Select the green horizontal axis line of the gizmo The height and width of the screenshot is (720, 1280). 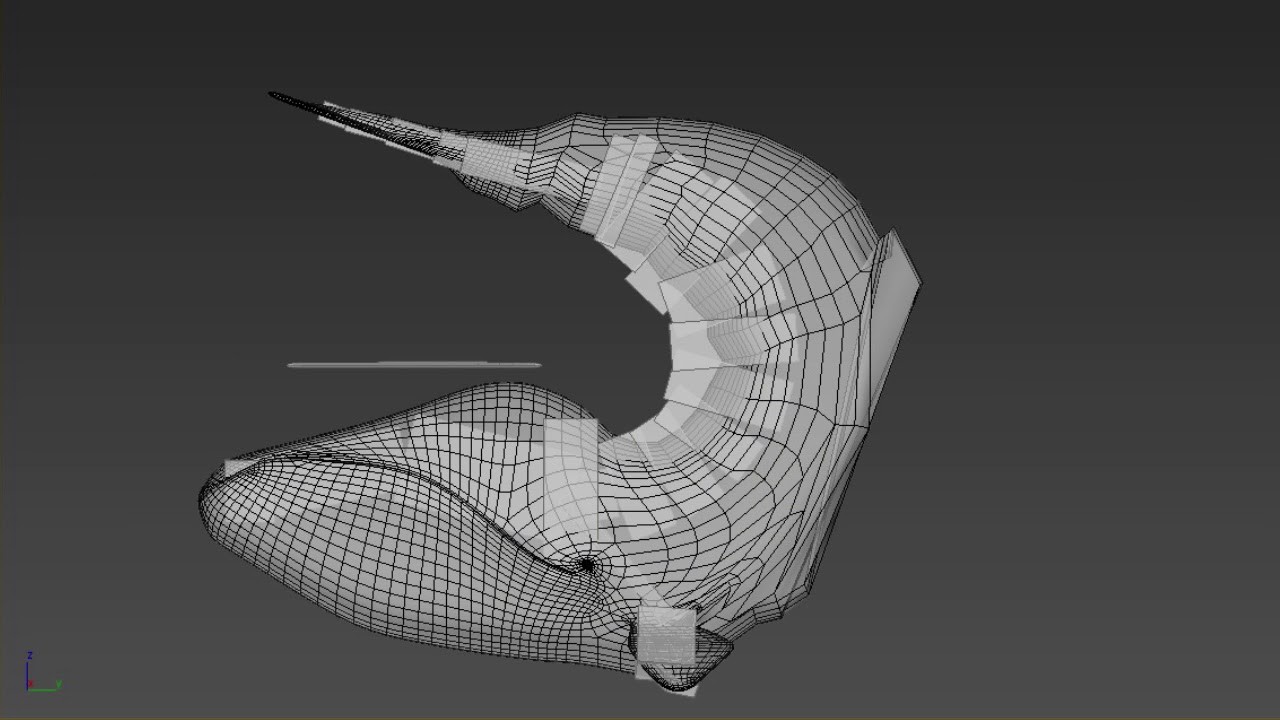pos(43,690)
